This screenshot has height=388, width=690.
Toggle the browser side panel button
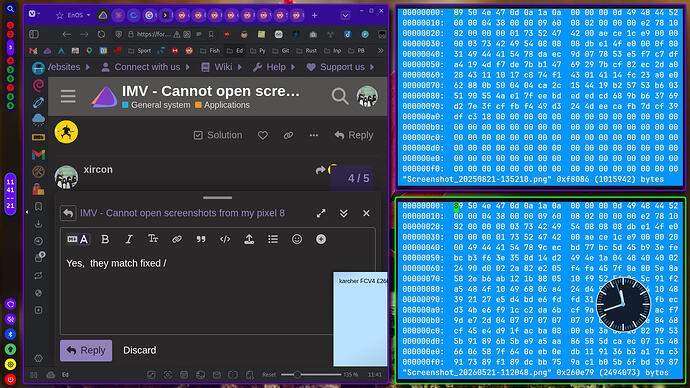[x=34, y=34]
